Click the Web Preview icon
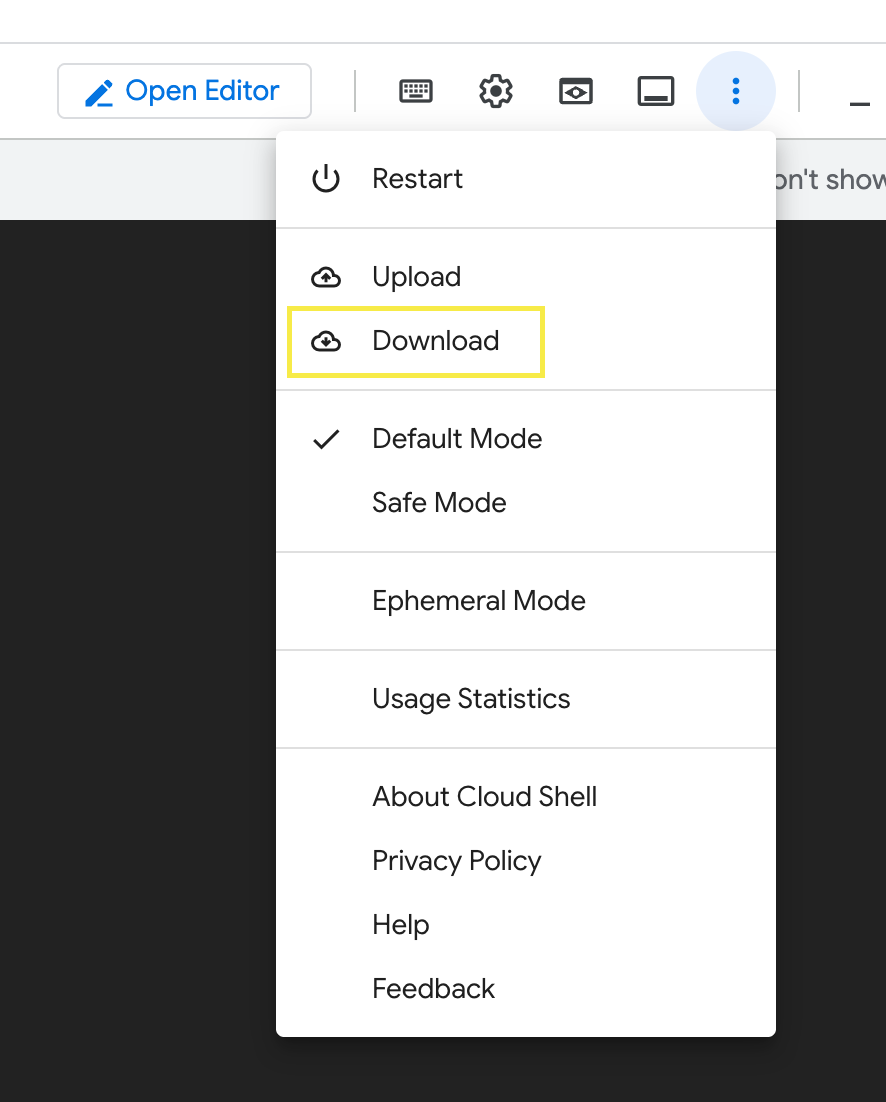 [576, 91]
